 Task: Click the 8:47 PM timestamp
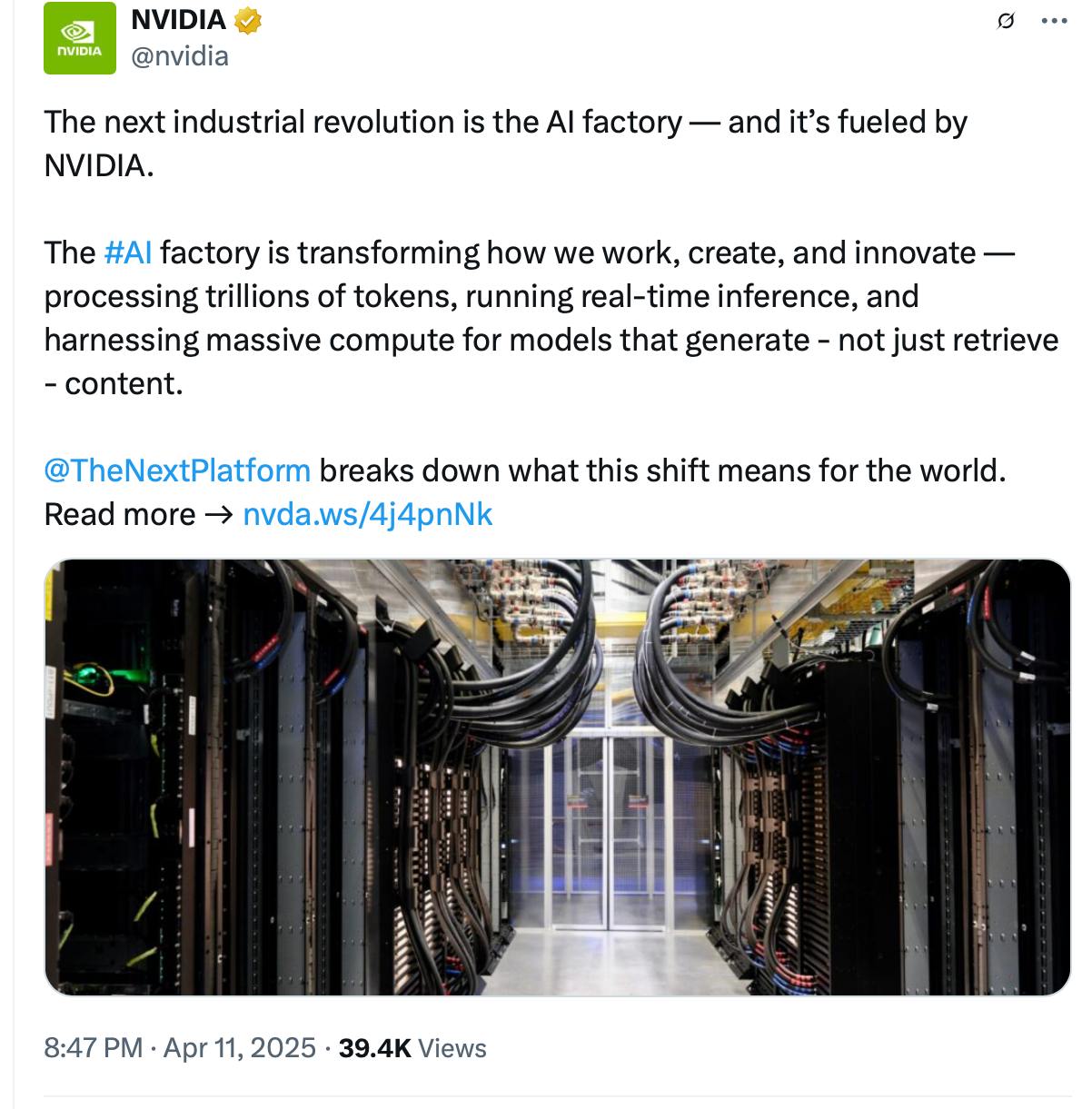pyautogui.click(x=93, y=1048)
